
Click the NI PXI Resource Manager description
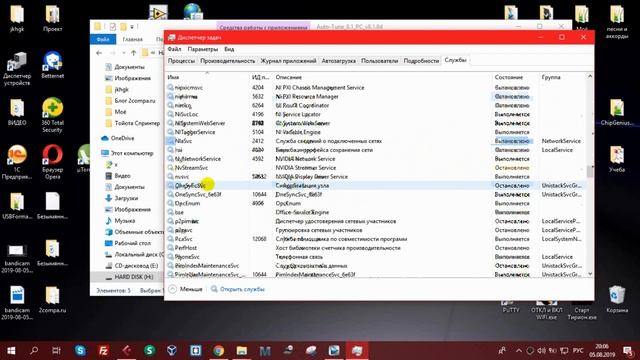pos(307,97)
